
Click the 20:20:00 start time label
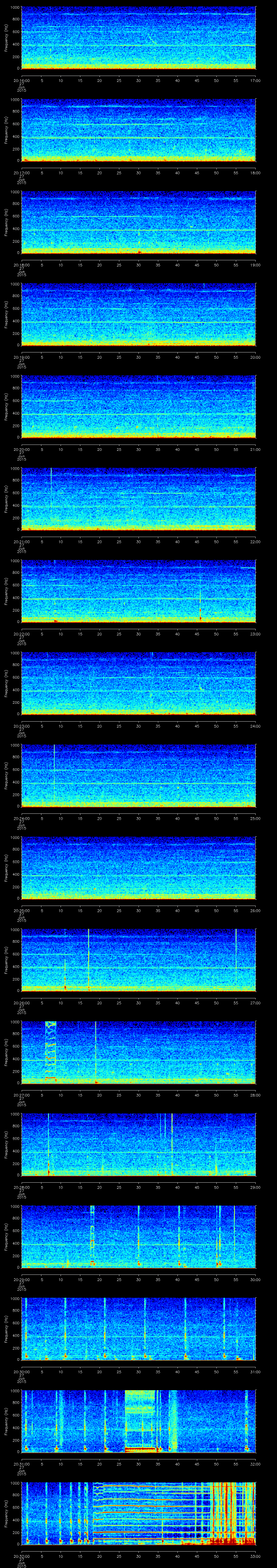[21, 449]
